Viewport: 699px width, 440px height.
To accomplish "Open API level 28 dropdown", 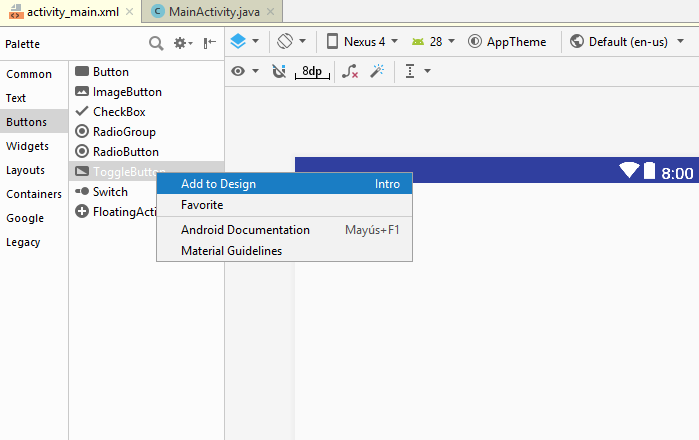I will coord(433,42).
